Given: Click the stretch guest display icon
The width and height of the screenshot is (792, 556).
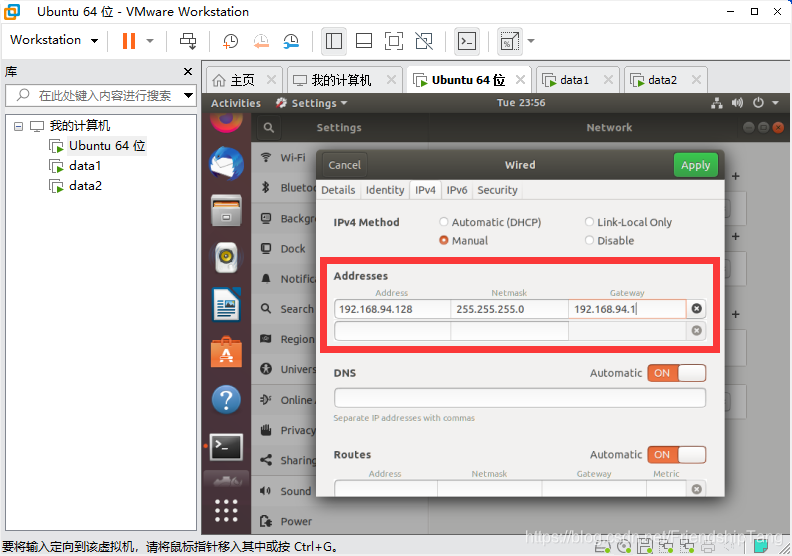Looking at the screenshot, I should click(509, 41).
